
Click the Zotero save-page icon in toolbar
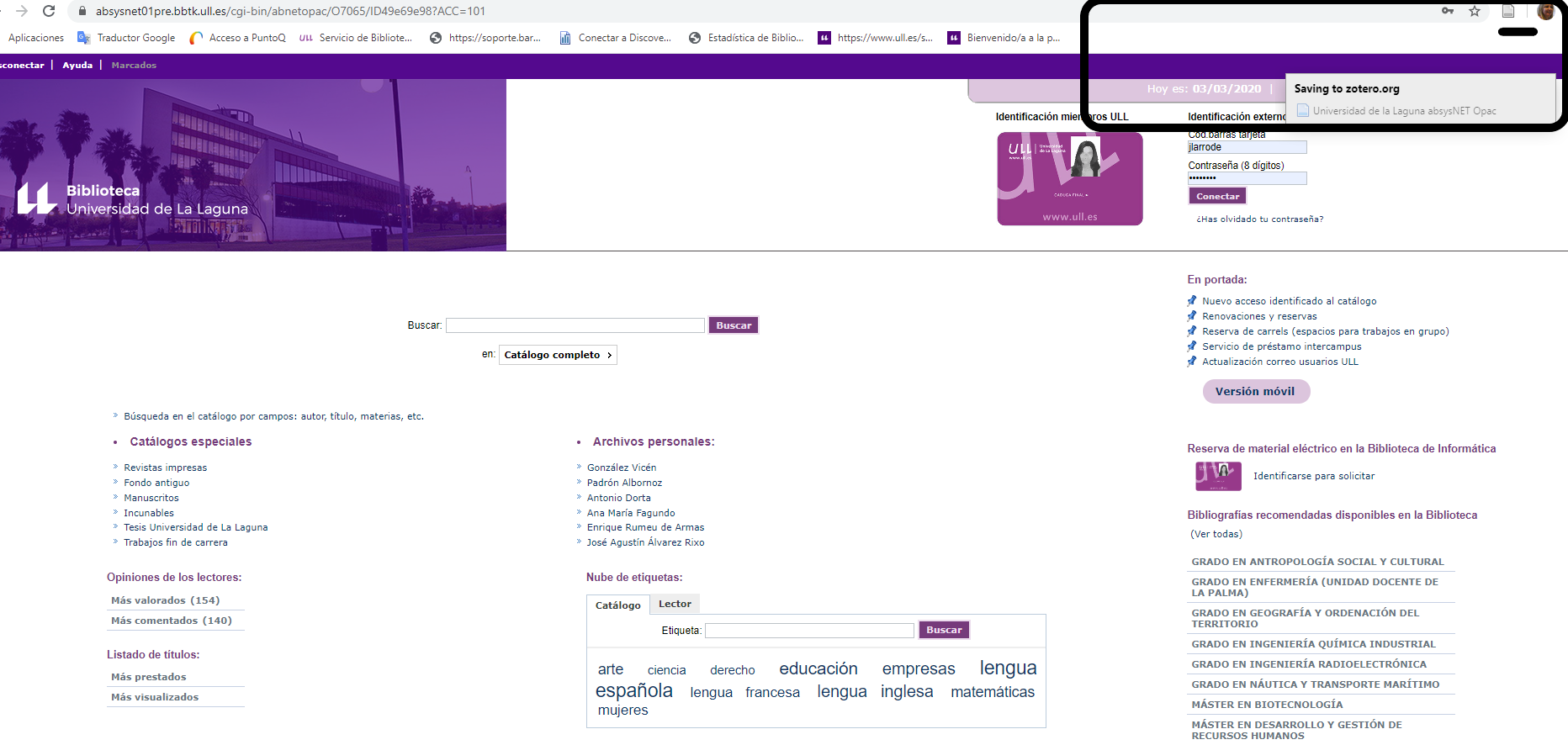pos(1508,11)
